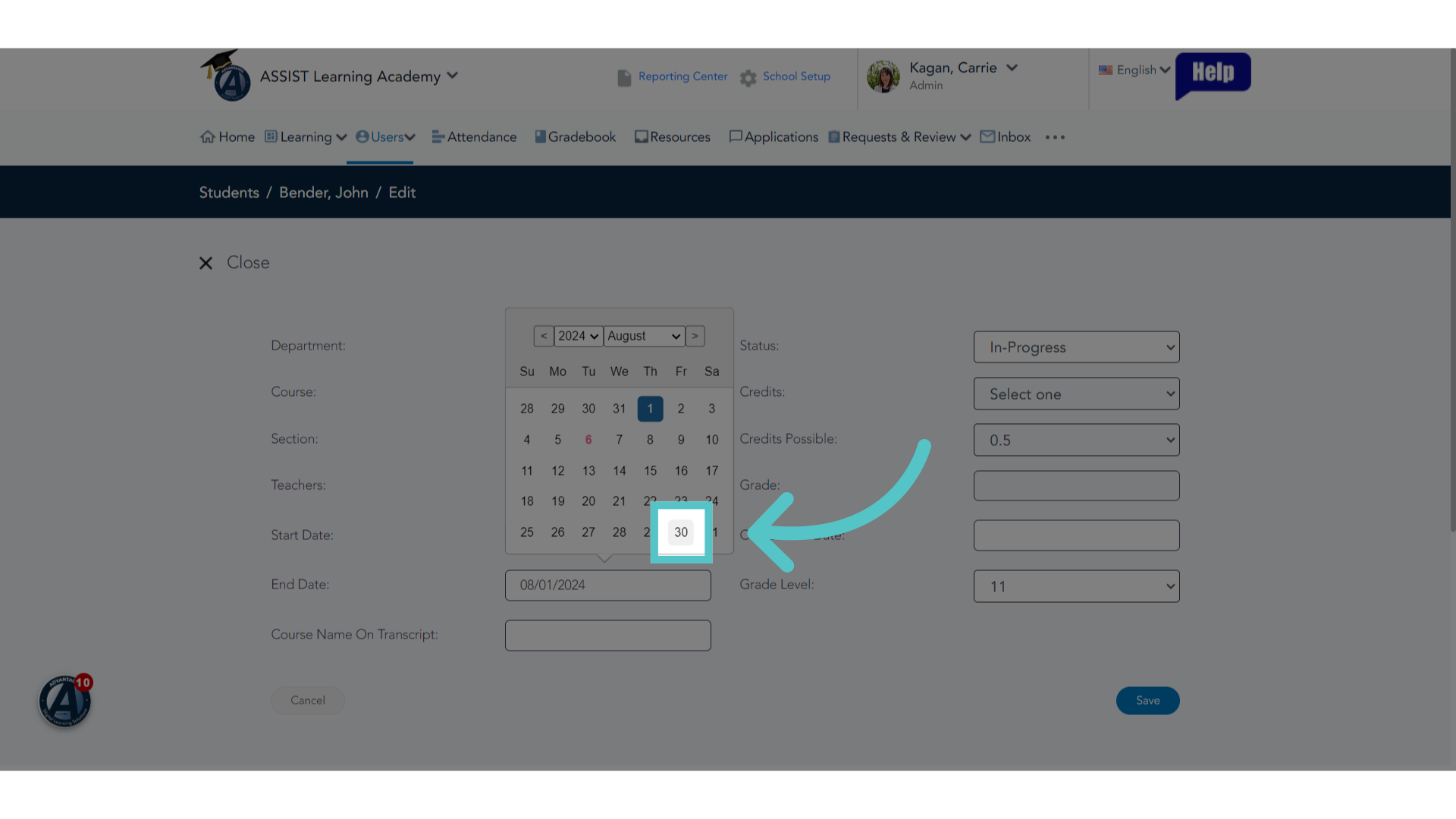
Task: Open the Applications page
Action: 773,137
